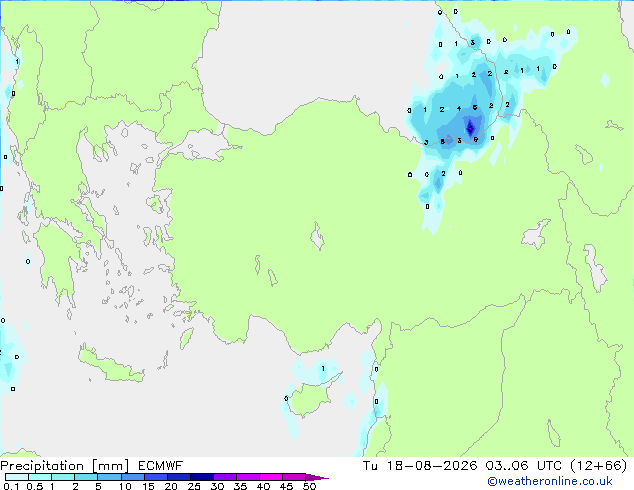
Task: Click the arrow tip ending the legend
Action: point(323,478)
